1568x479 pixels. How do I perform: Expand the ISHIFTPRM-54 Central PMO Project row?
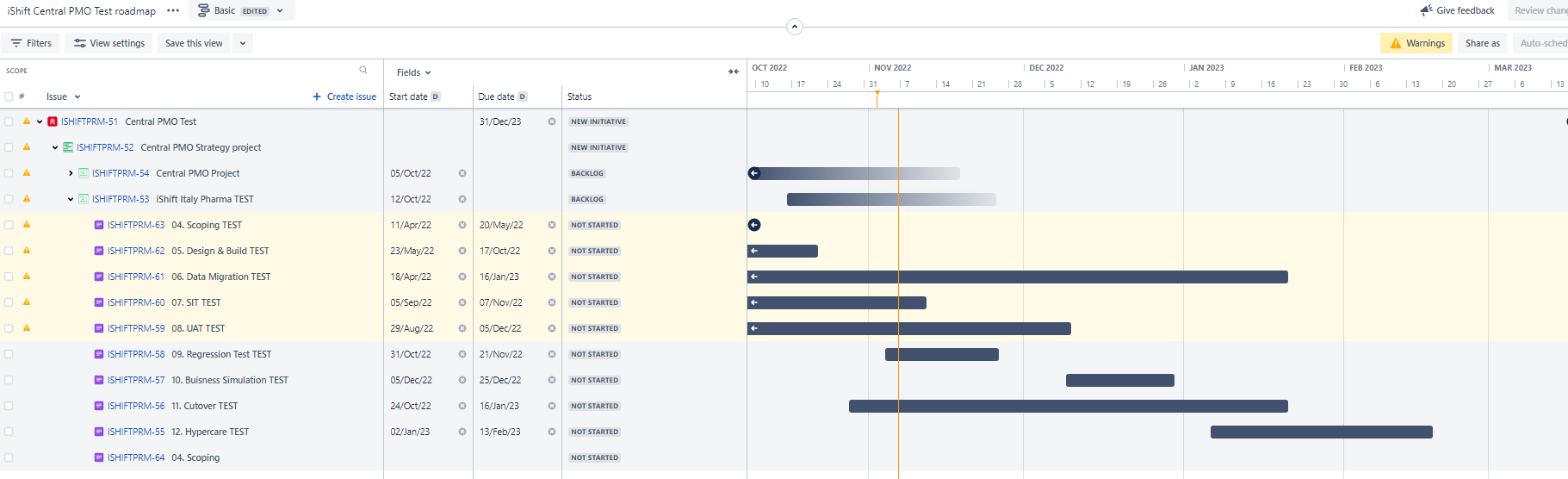[x=71, y=173]
